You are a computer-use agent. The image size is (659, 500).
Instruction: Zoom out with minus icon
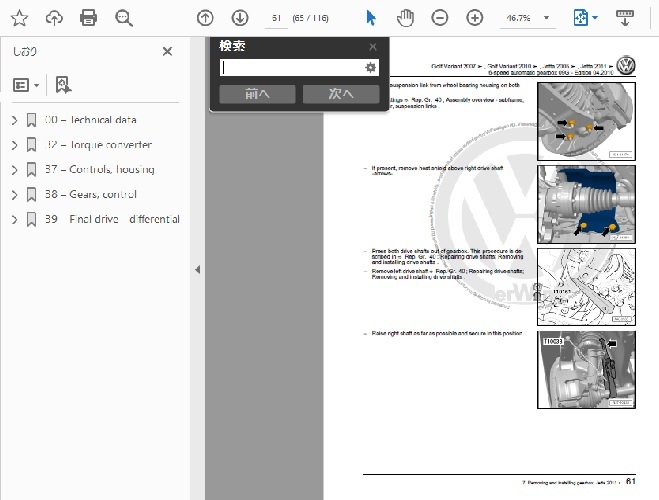[x=440, y=18]
